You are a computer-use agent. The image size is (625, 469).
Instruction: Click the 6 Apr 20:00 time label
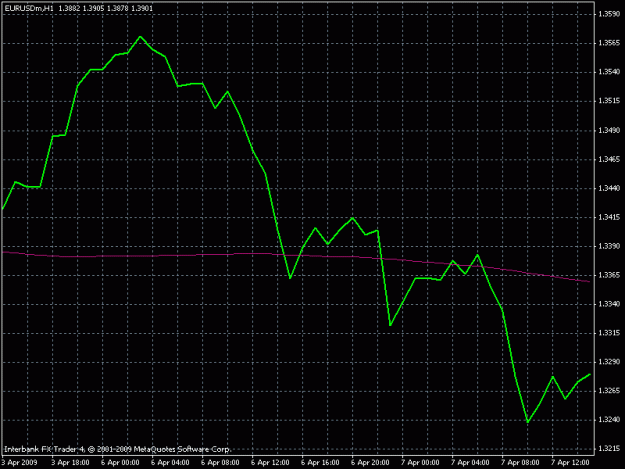(x=370, y=463)
